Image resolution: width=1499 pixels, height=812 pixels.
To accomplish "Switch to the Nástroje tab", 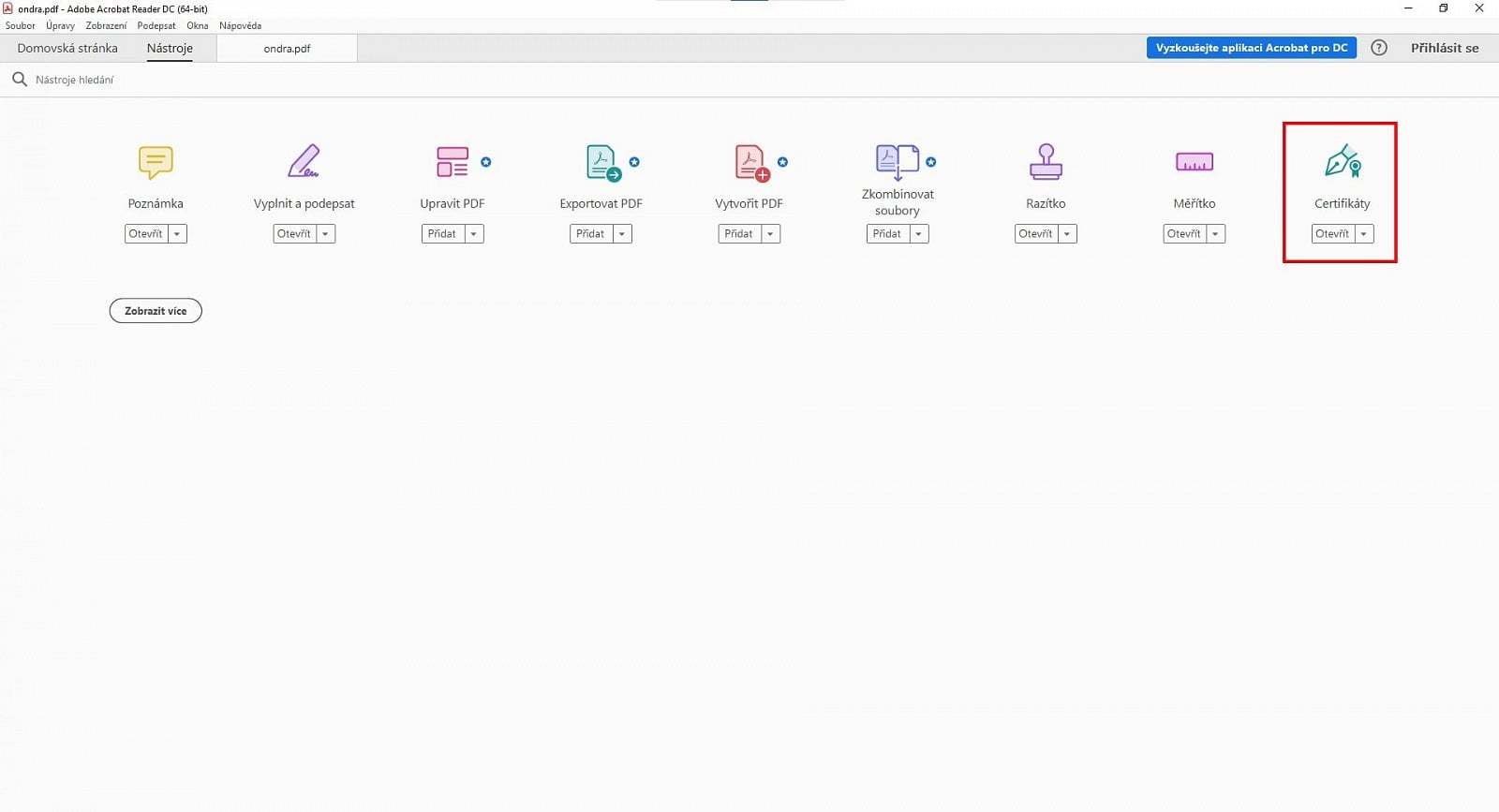I will [x=170, y=48].
